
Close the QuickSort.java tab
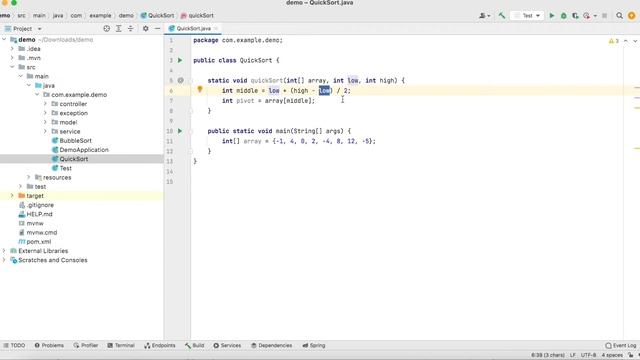pyautogui.click(x=216, y=29)
